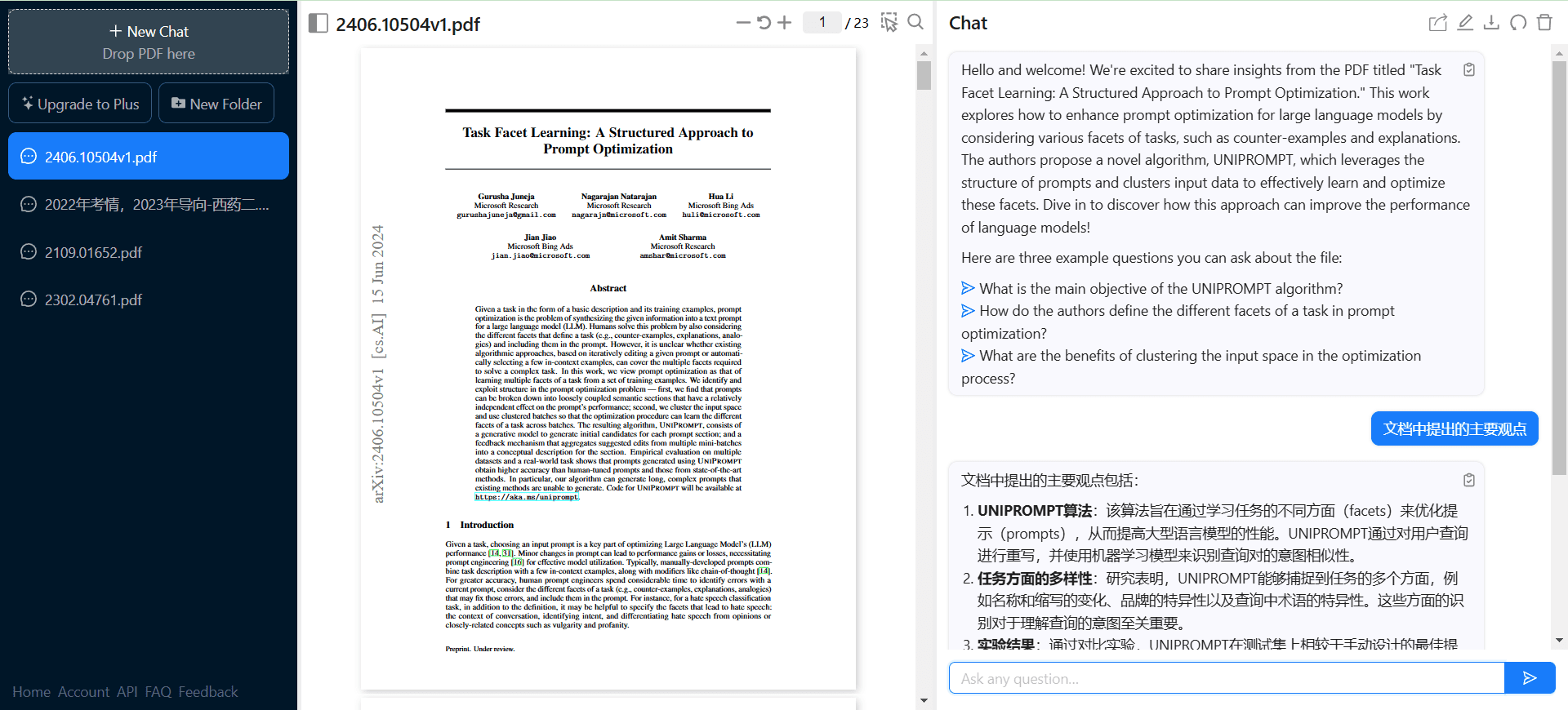Download the chat with export icon
This screenshot has width=1568, height=710.
1491,23
